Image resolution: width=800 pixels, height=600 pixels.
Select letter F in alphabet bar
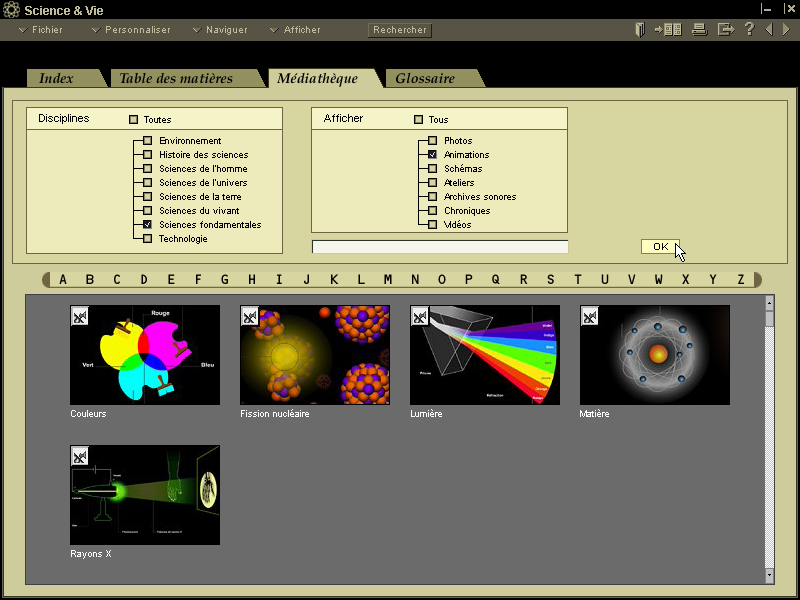click(x=198, y=280)
